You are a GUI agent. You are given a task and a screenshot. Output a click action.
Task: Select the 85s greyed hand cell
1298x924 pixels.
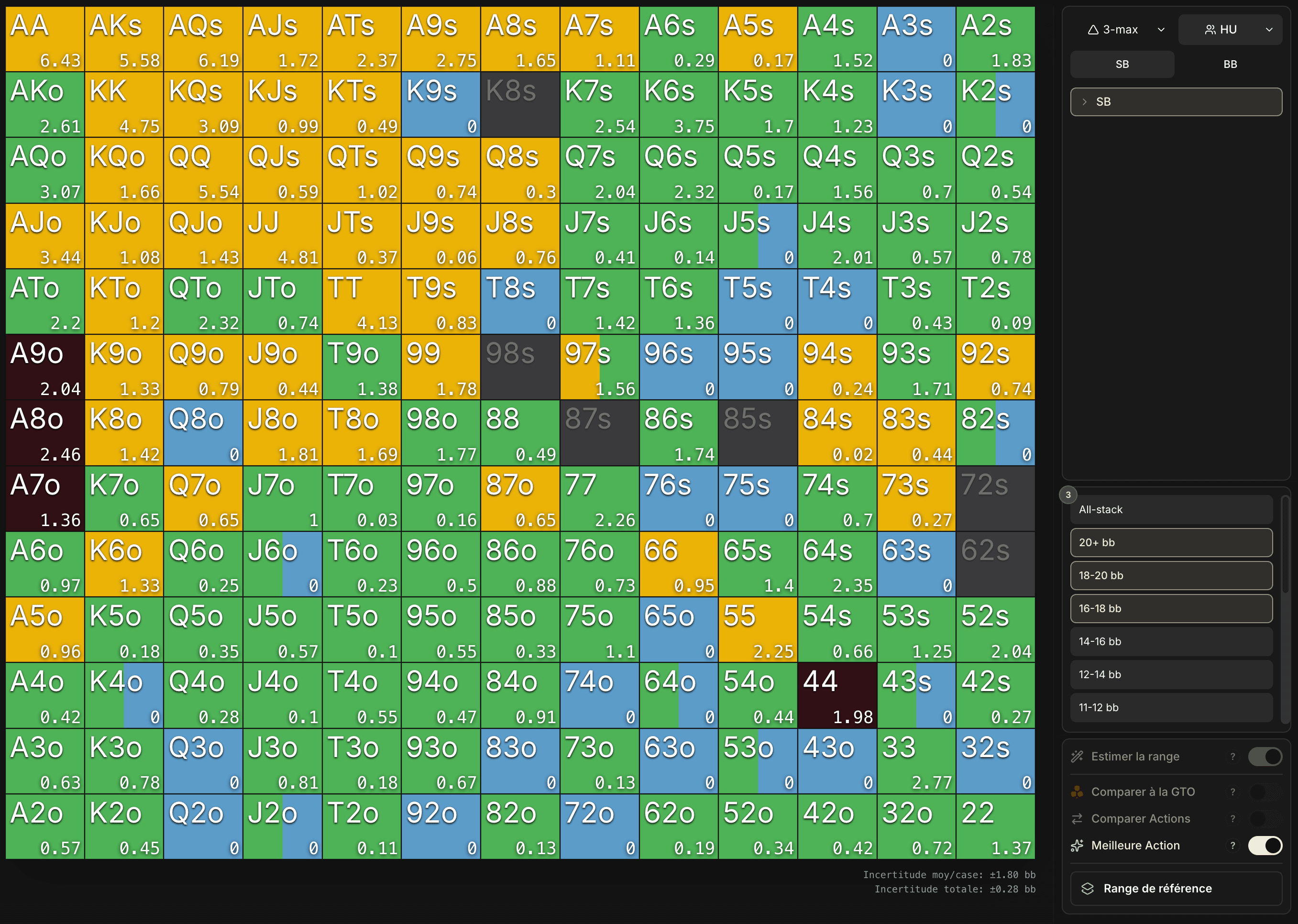click(x=758, y=432)
